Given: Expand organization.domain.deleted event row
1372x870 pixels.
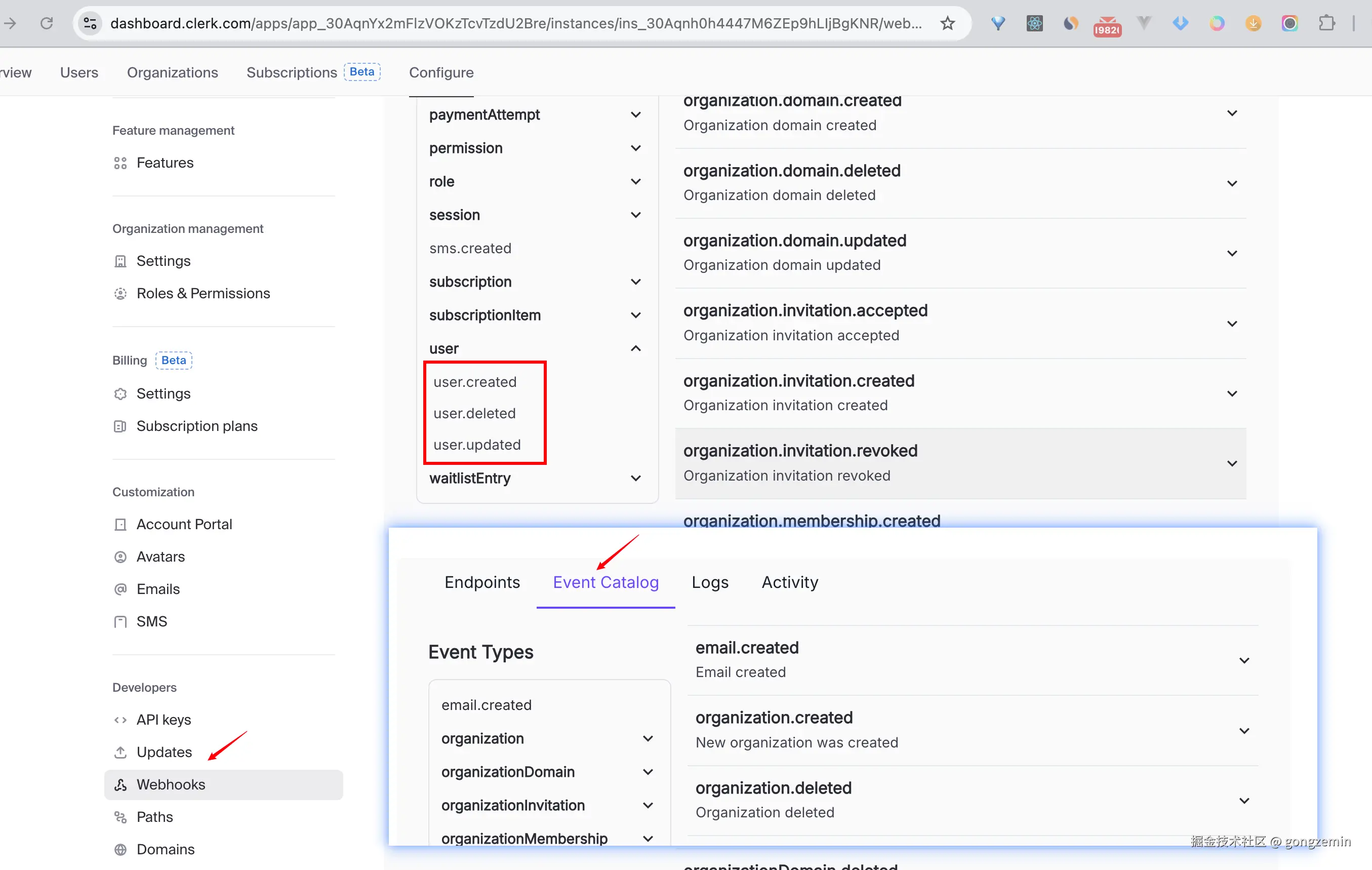Looking at the screenshot, I should coord(1232,183).
